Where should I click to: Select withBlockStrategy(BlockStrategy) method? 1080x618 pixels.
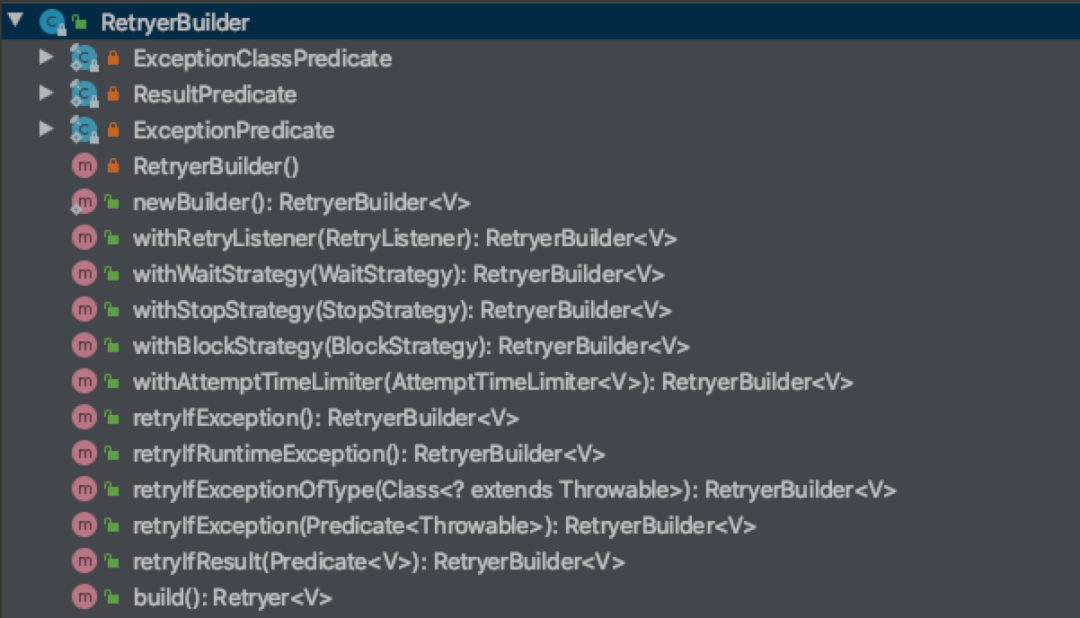click(x=411, y=346)
